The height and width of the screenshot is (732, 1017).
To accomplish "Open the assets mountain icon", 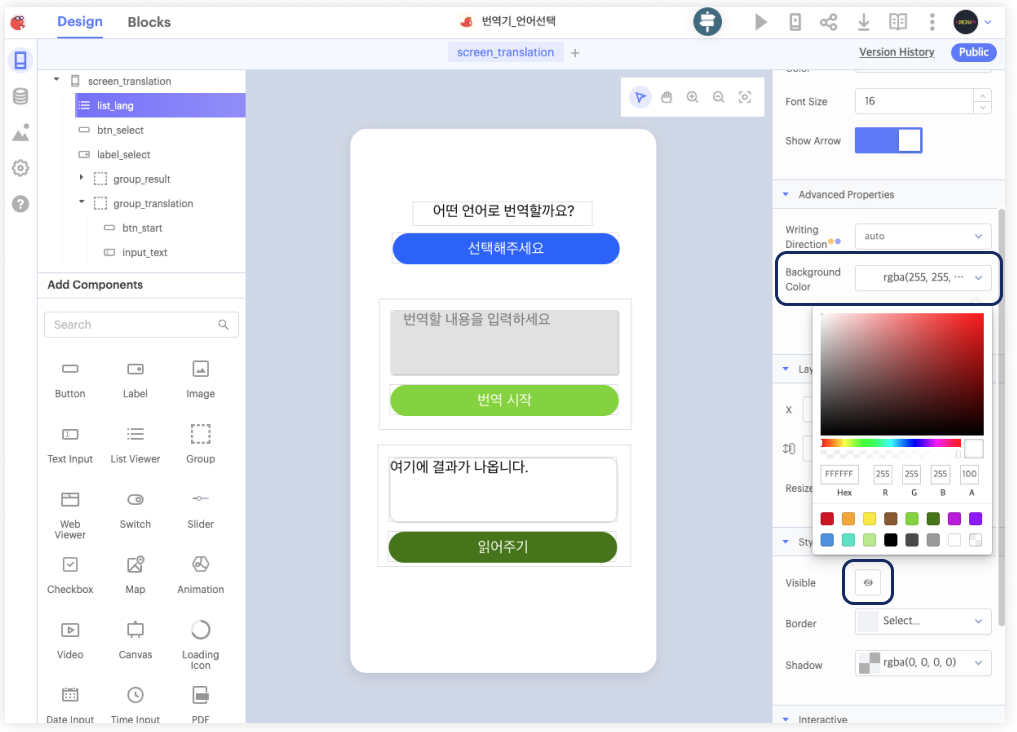I will pos(21,132).
